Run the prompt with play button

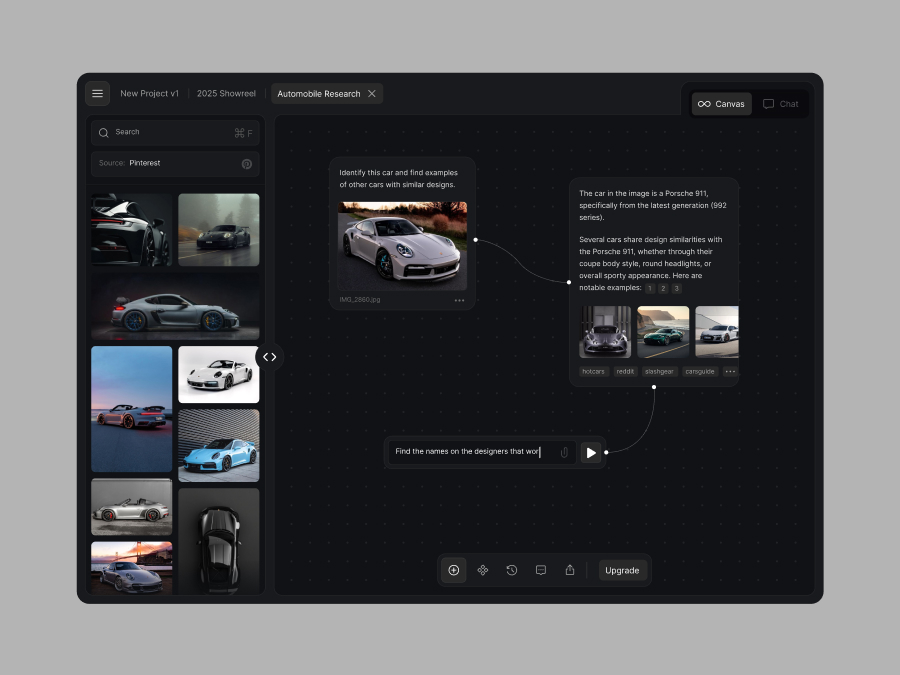click(591, 453)
